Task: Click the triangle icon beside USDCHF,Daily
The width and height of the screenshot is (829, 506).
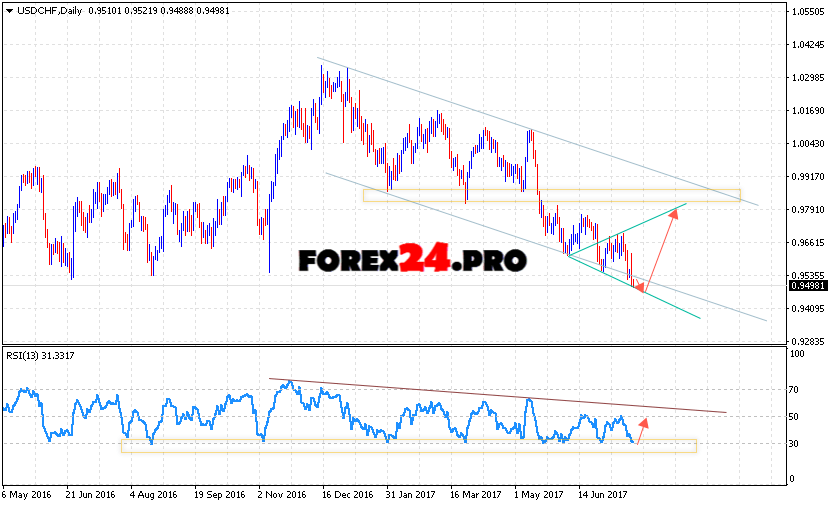Action: 9,11
